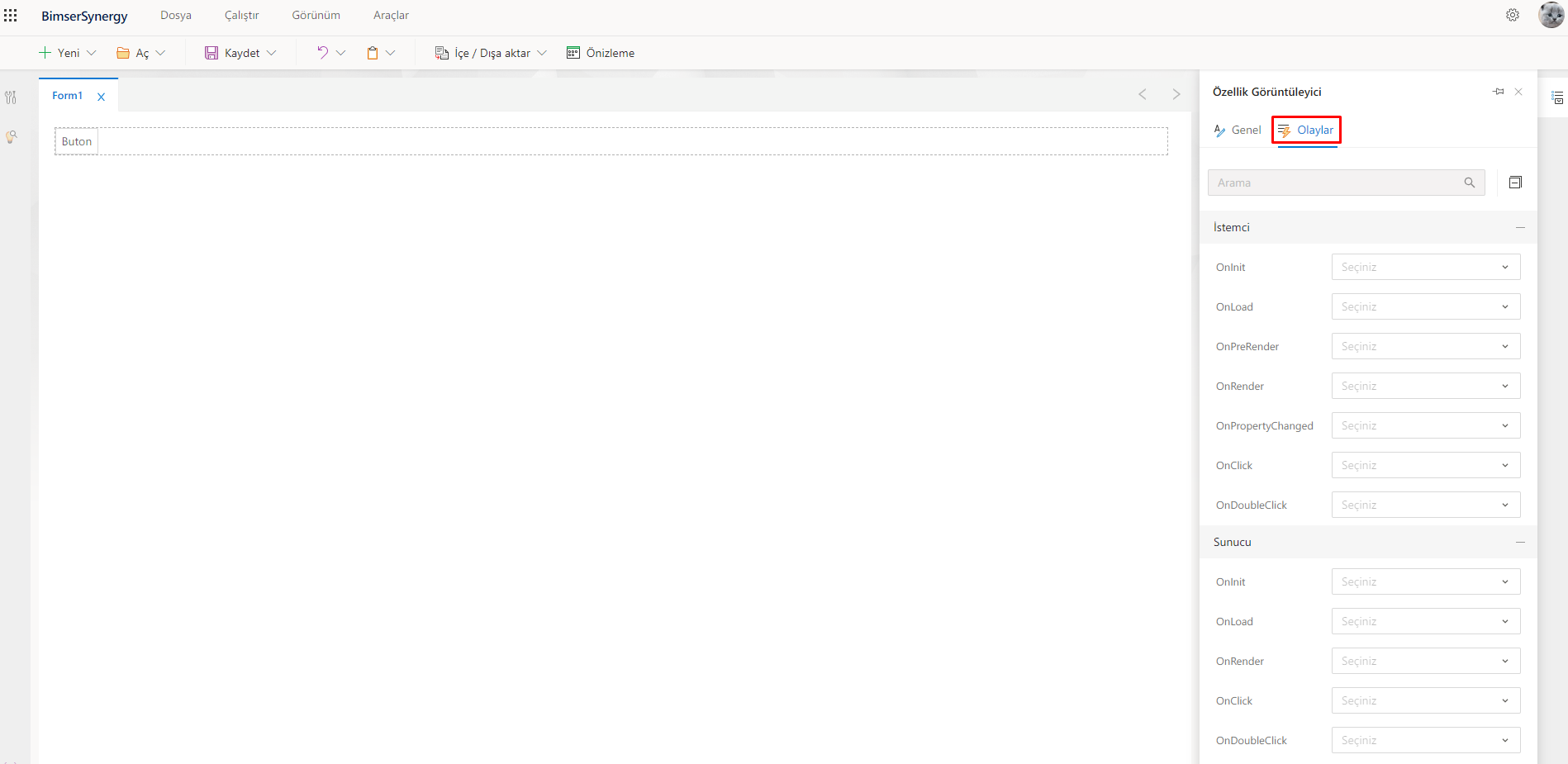Open the İstemci OnLoad dropdown
This screenshot has width=1568, height=764.
click(1426, 306)
